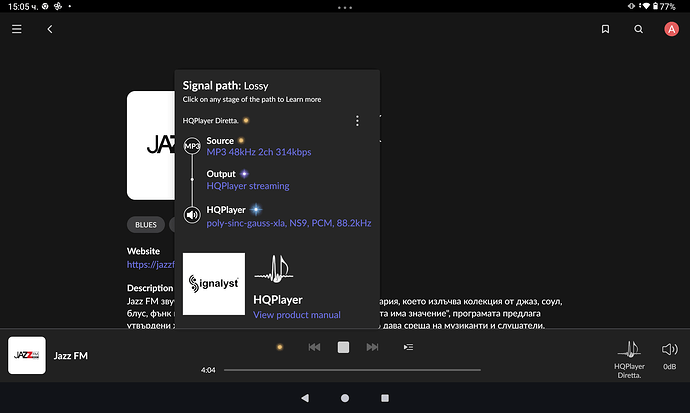Open the hamburger navigation menu
The height and width of the screenshot is (413, 690).
click(17, 29)
